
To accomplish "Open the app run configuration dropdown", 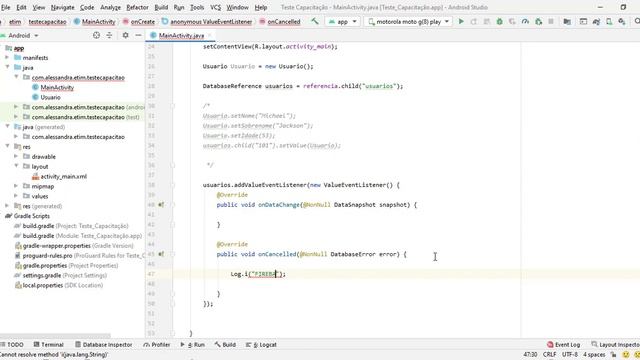I will click(x=343, y=22).
